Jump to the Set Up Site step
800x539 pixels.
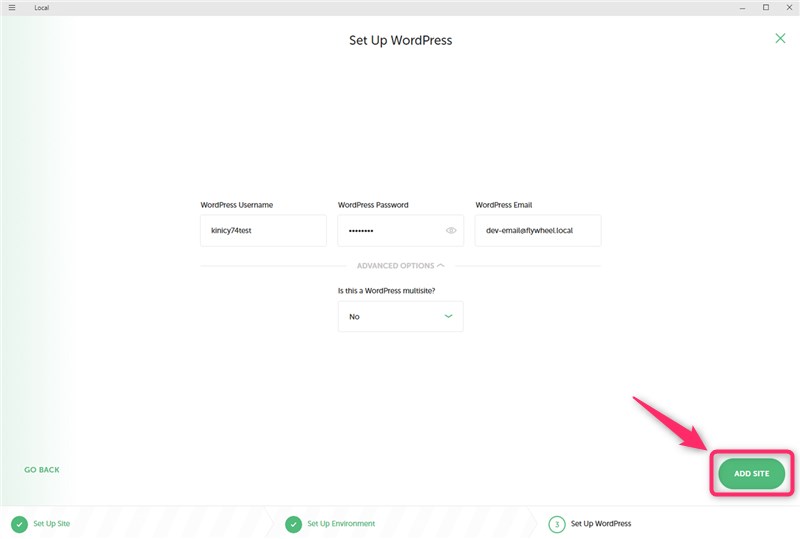click(52, 524)
